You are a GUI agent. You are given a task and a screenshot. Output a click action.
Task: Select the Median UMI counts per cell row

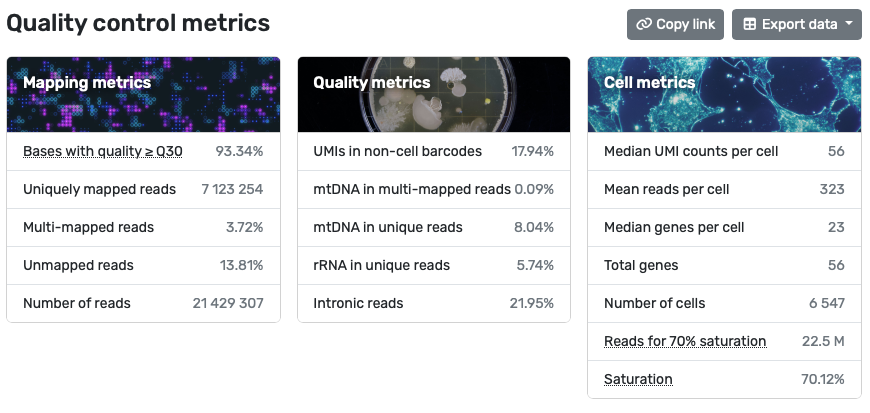coord(724,151)
